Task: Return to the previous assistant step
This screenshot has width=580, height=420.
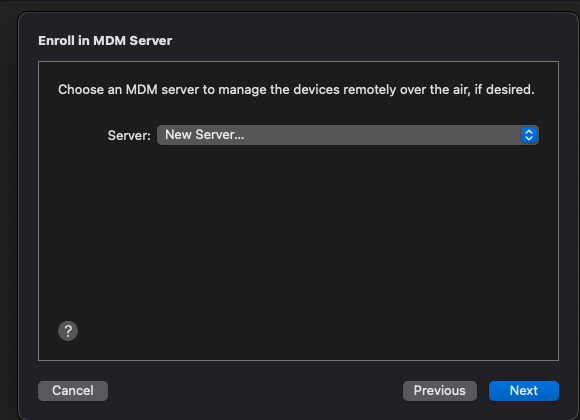Action: [440, 391]
